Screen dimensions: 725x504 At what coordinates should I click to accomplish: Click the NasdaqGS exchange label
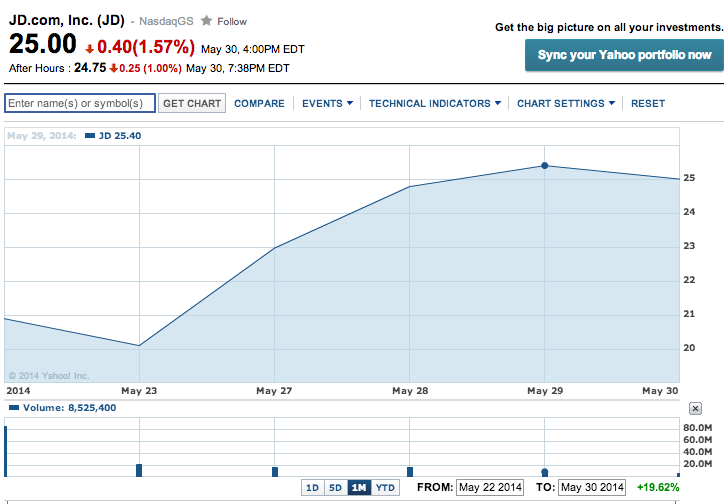pyautogui.click(x=166, y=21)
